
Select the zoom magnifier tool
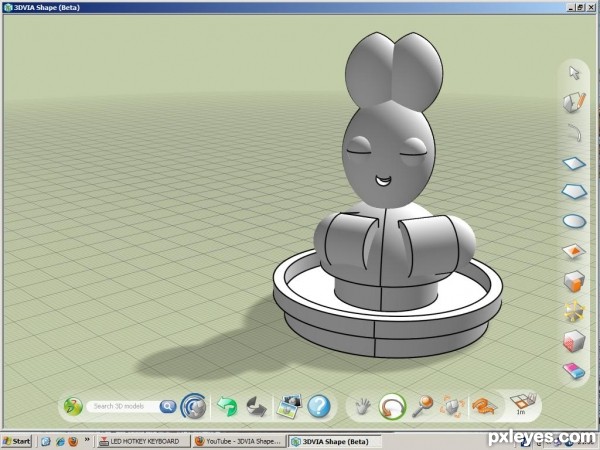point(422,406)
